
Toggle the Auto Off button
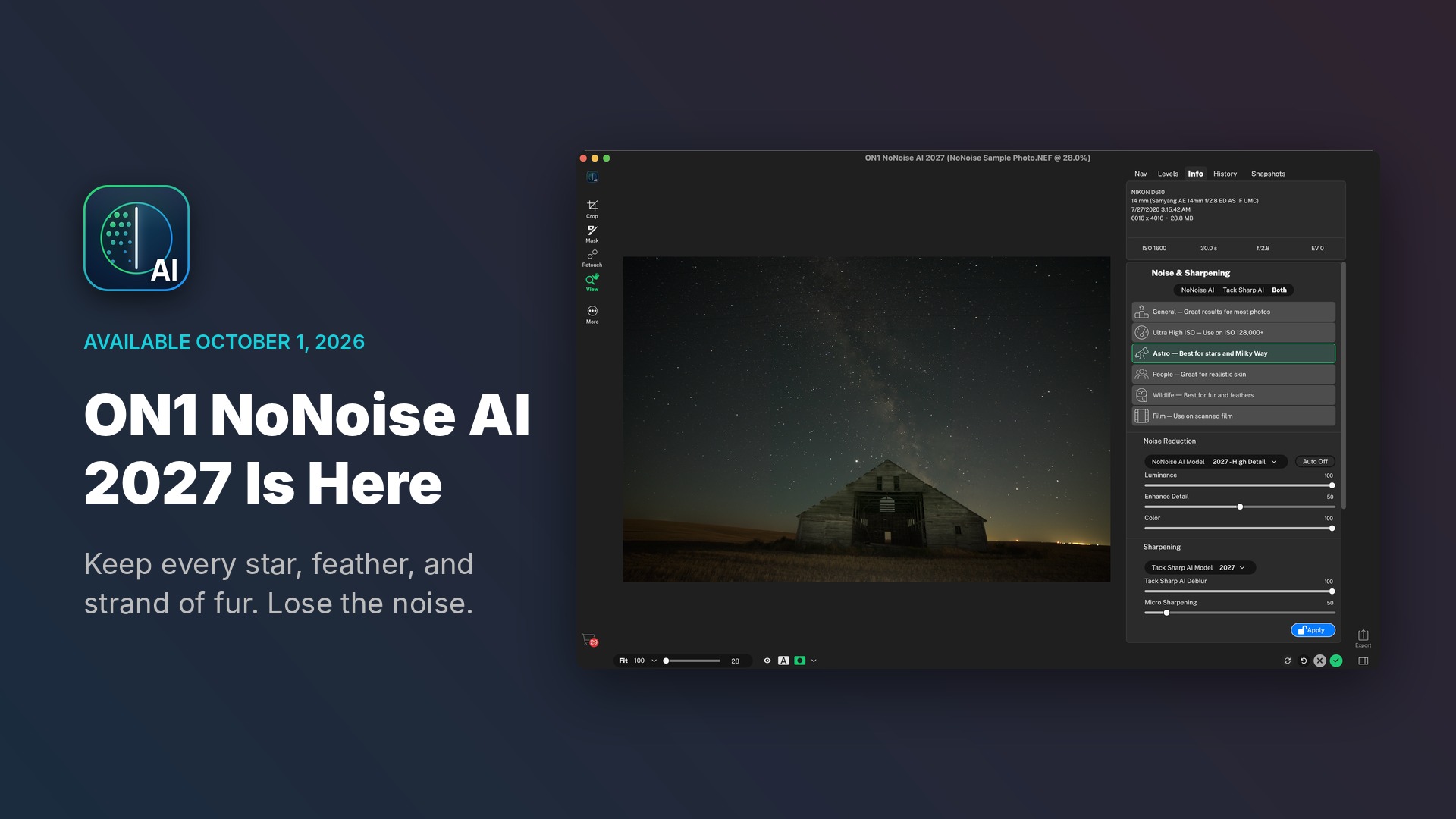(1315, 461)
